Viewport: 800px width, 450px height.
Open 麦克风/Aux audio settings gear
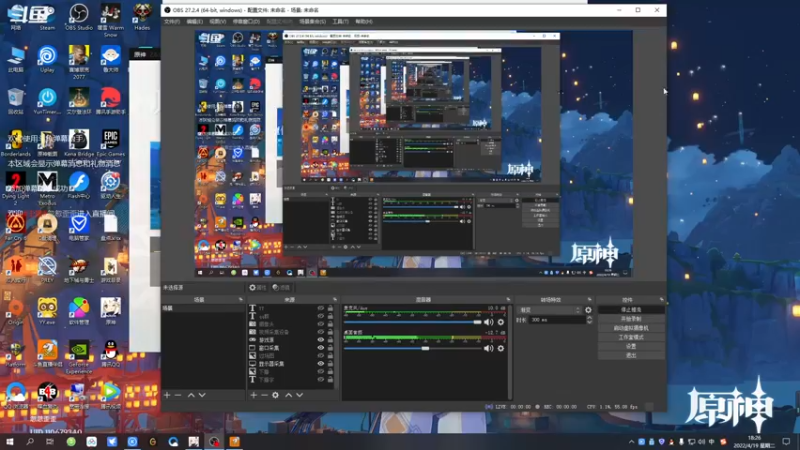click(x=501, y=322)
